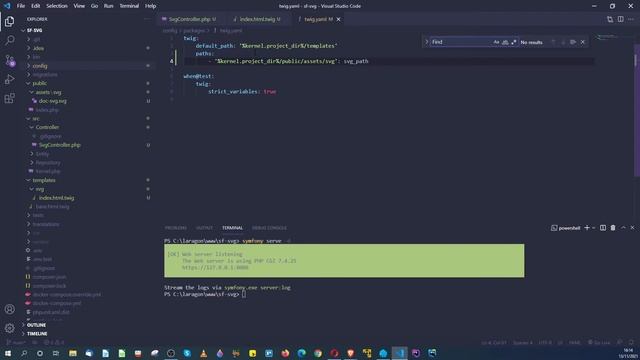Open the Run and Debug view
Screen dimensions: 640x360
(9, 79)
